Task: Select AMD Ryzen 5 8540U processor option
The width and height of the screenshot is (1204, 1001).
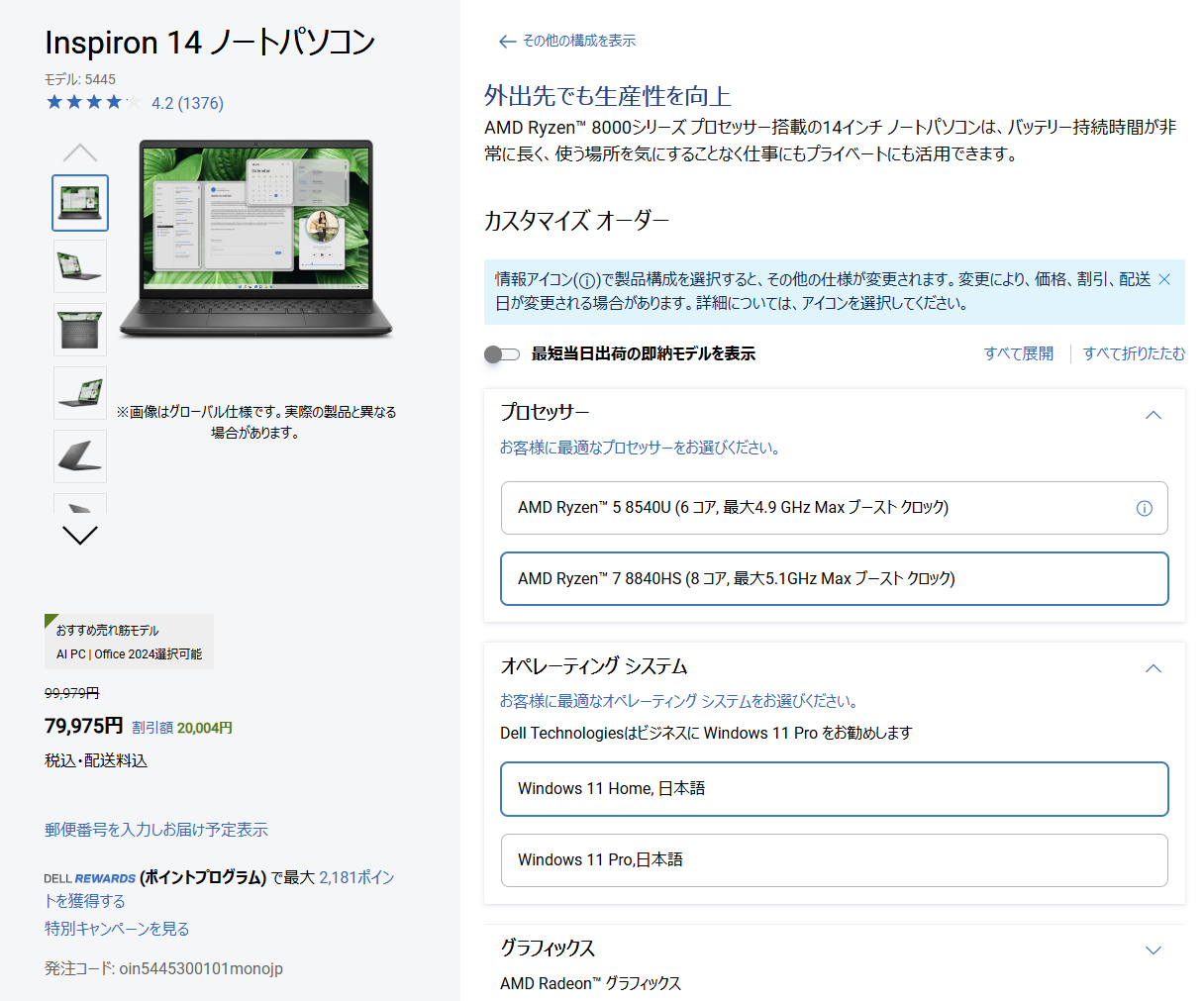Action: [835, 508]
